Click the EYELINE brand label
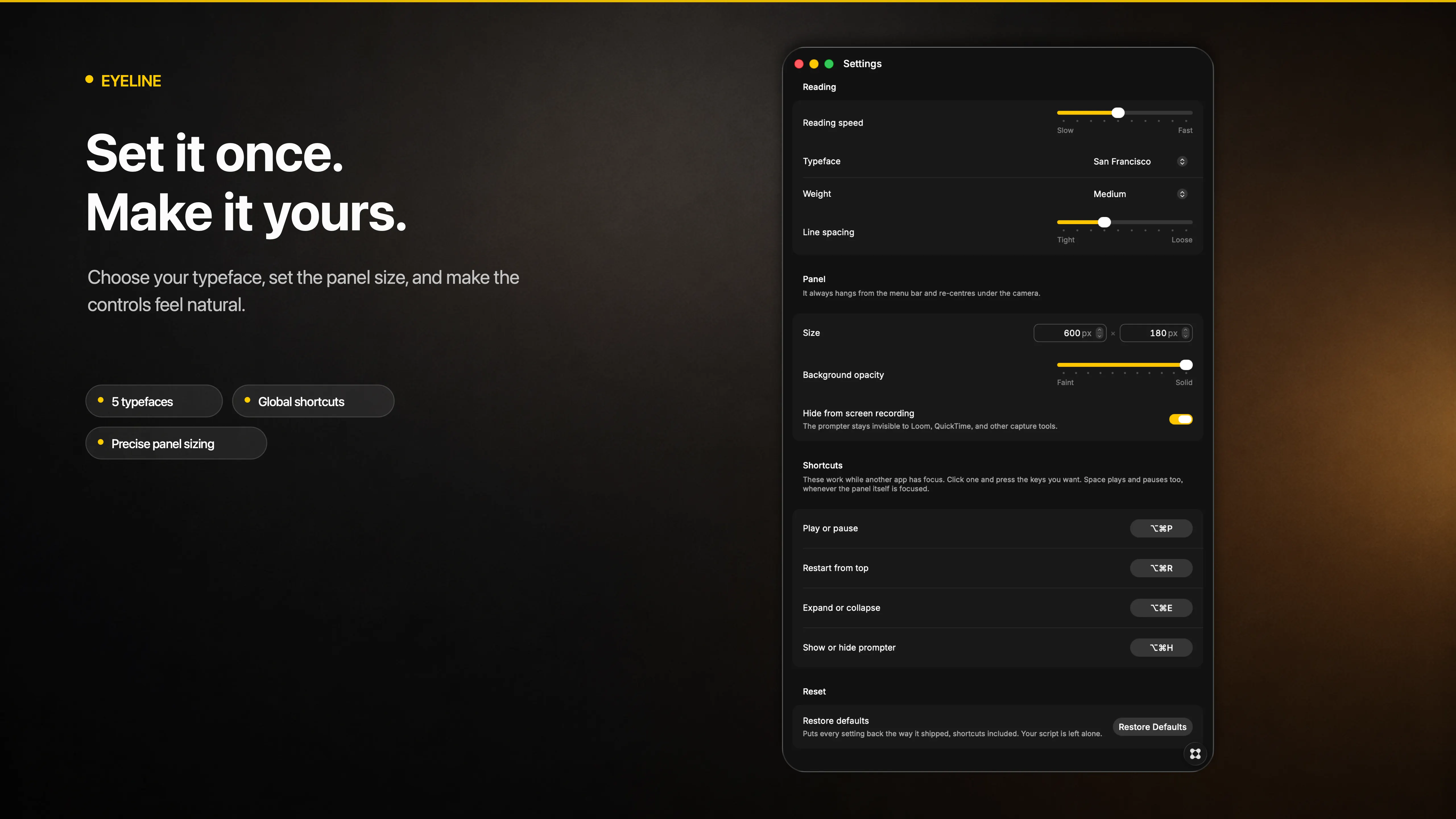This screenshot has height=819, width=1456. click(x=131, y=81)
